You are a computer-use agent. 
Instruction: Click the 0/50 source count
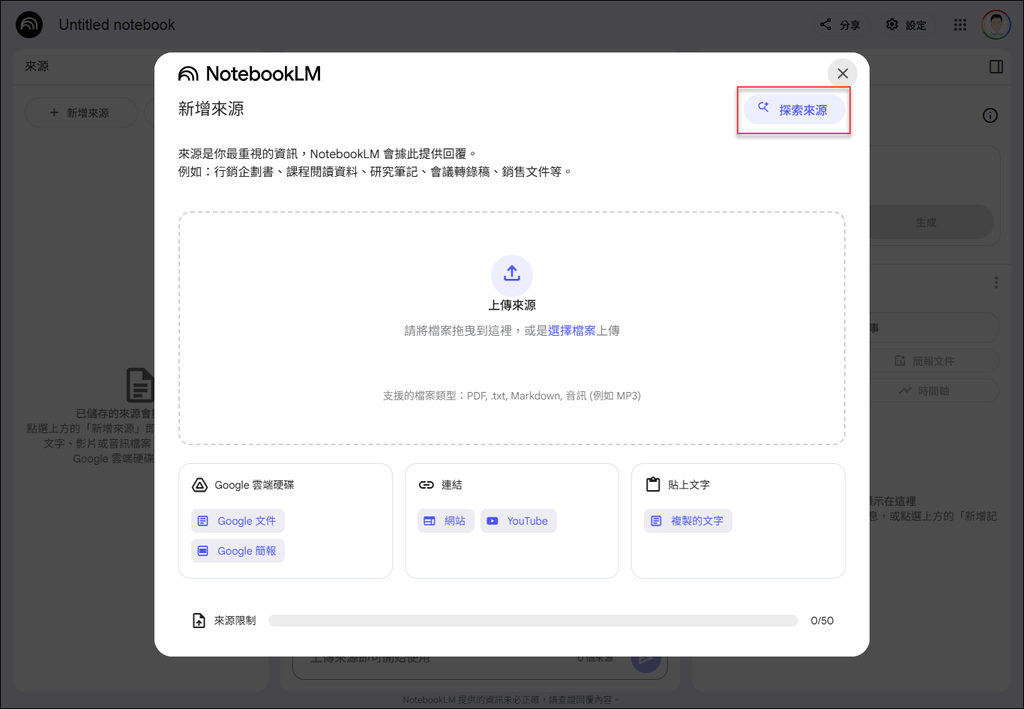pos(822,621)
